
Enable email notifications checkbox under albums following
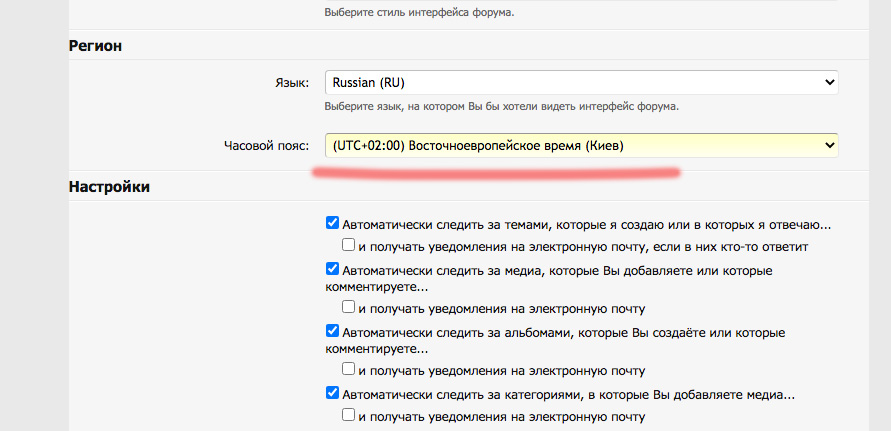pyautogui.click(x=349, y=369)
